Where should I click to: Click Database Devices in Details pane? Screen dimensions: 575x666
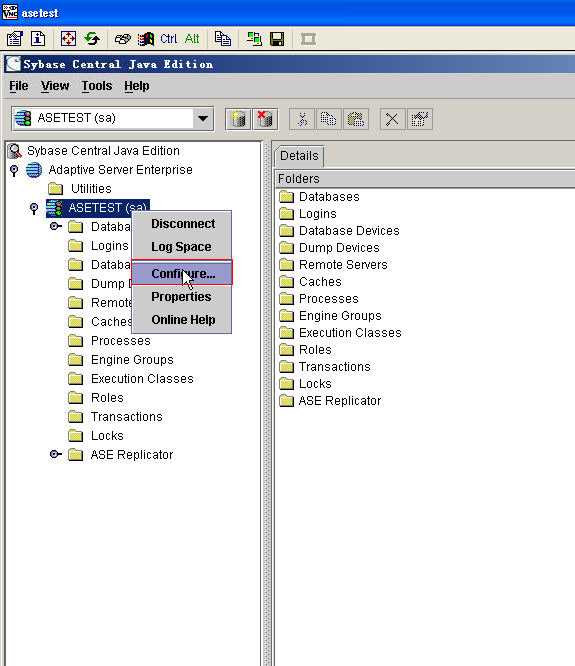coord(349,231)
